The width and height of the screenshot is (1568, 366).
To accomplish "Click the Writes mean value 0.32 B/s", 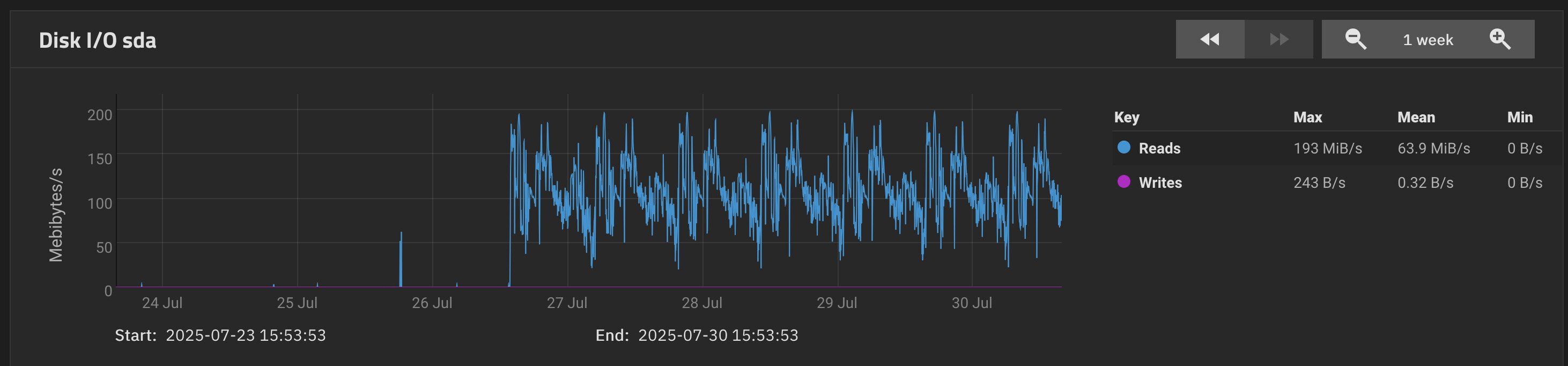I will (x=1425, y=182).
